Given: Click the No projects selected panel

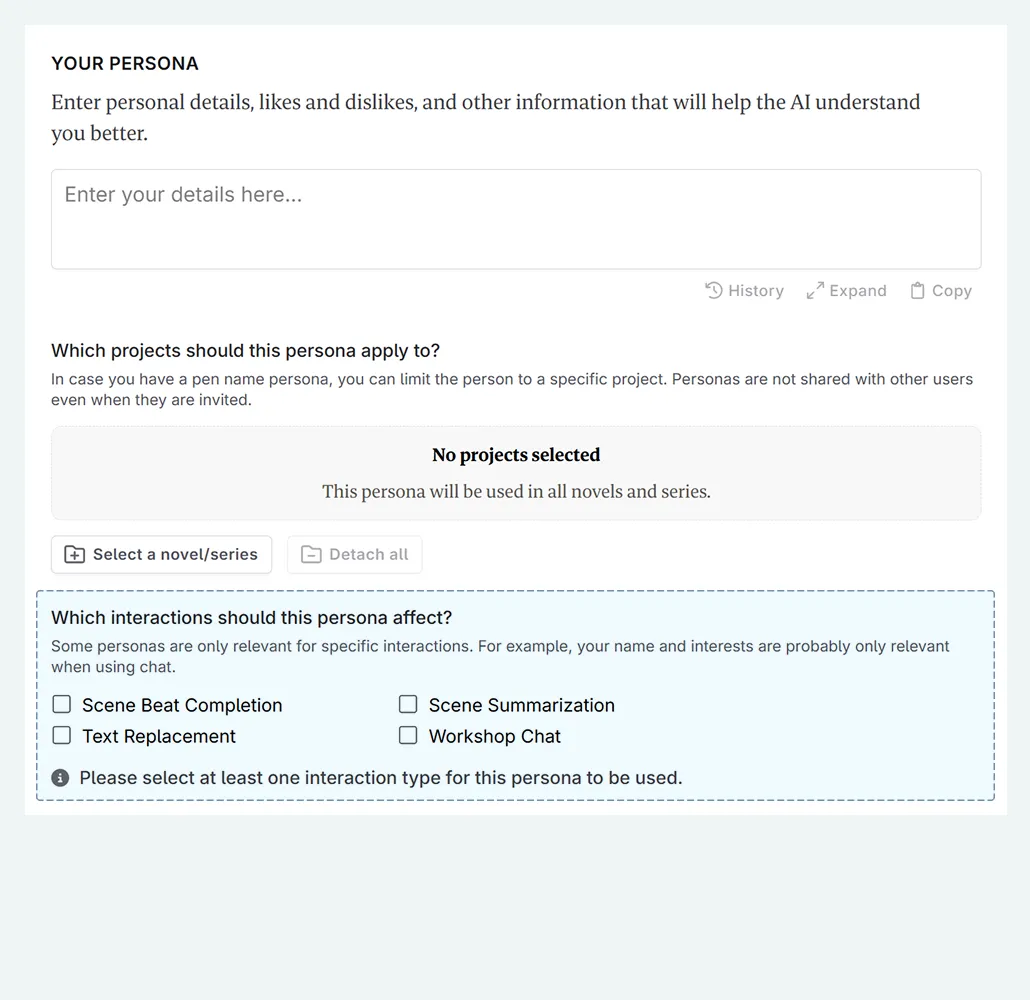Looking at the screenshot, I should coord(516,473).
